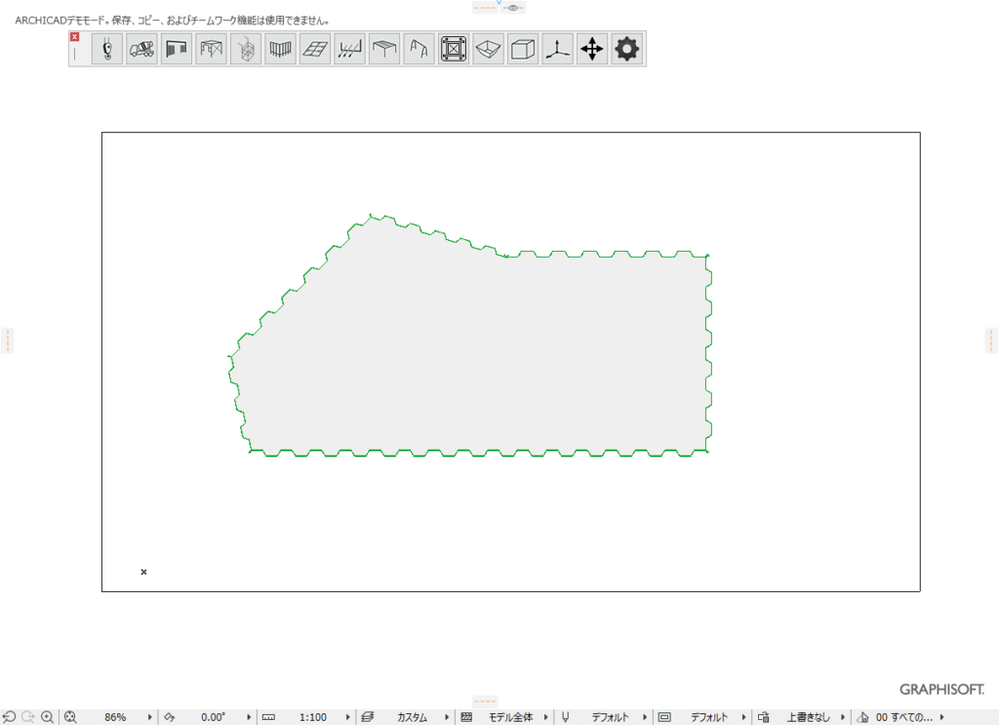The image size is (999, 725).
Task: Select the four-arrow move tool
Action: 592,49
